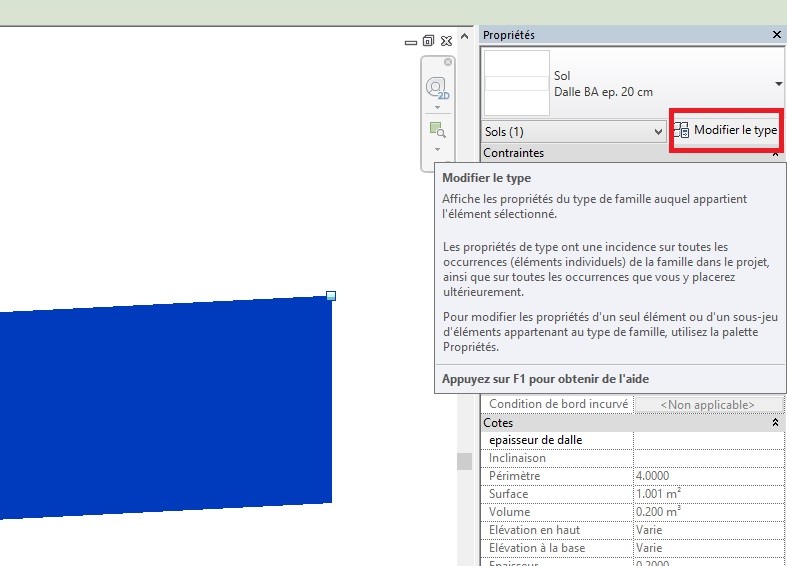The height and width of the screenshot is (566, 787).
Task: Click the Périmètre value cell
Action: click(708, 476)
